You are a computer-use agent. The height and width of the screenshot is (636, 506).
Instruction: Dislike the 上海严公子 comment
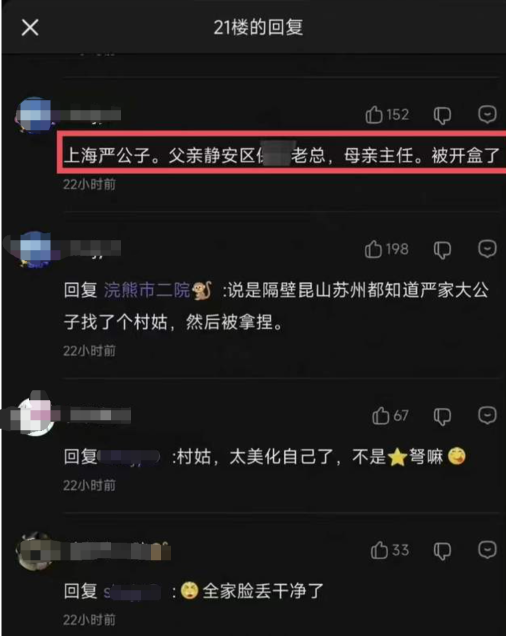(x=442, y=116)
